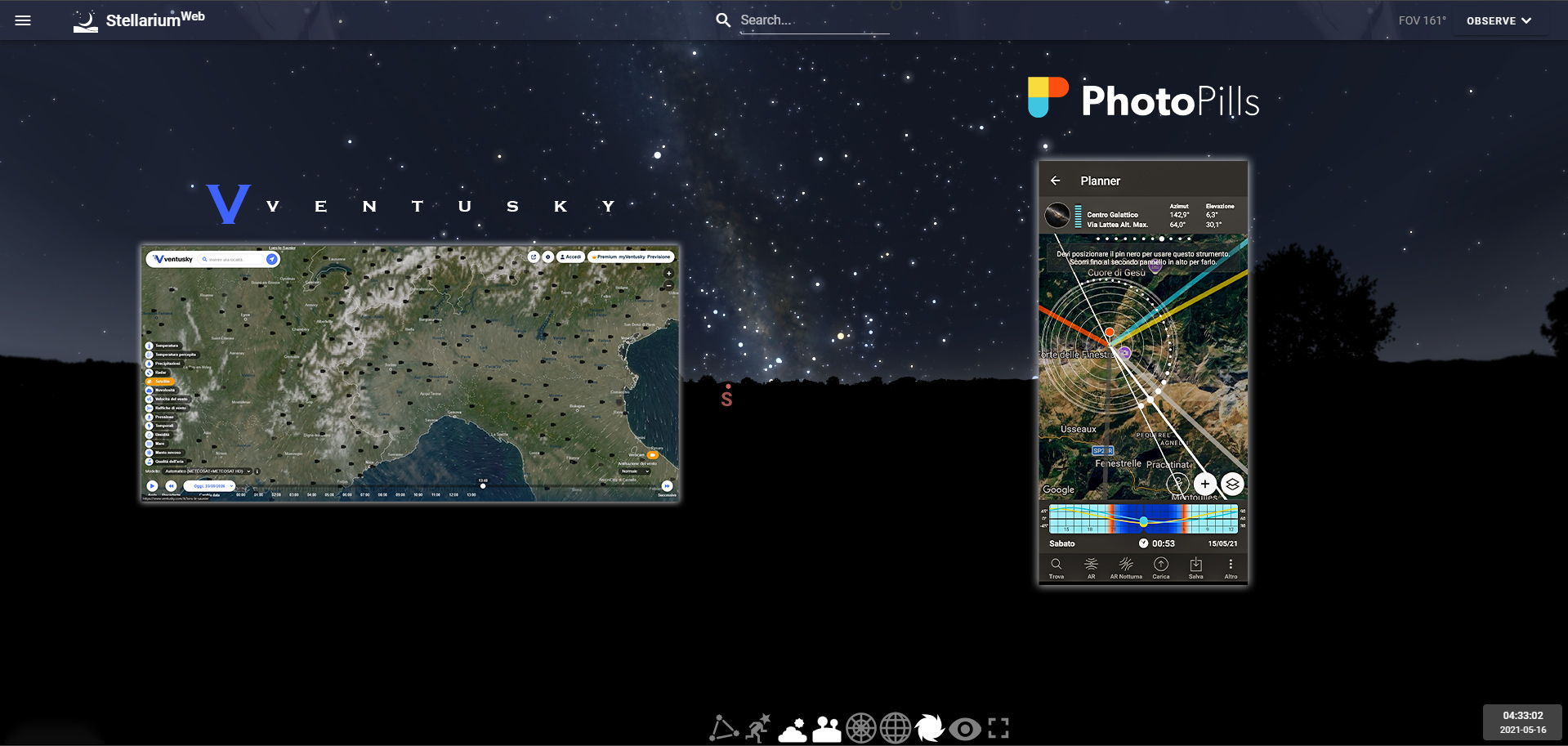Click the Ventusky timeline handle at 13:40
This screenshot has height=746, width=1568.
pos(483,486)
